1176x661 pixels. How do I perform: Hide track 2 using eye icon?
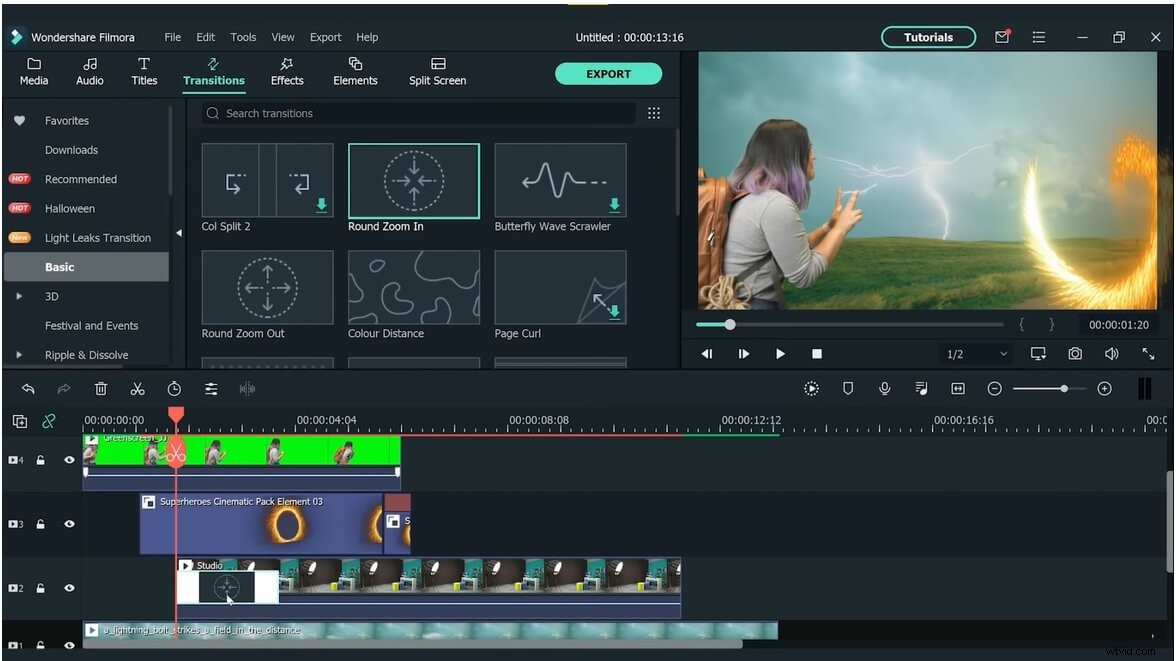(69, 588)
